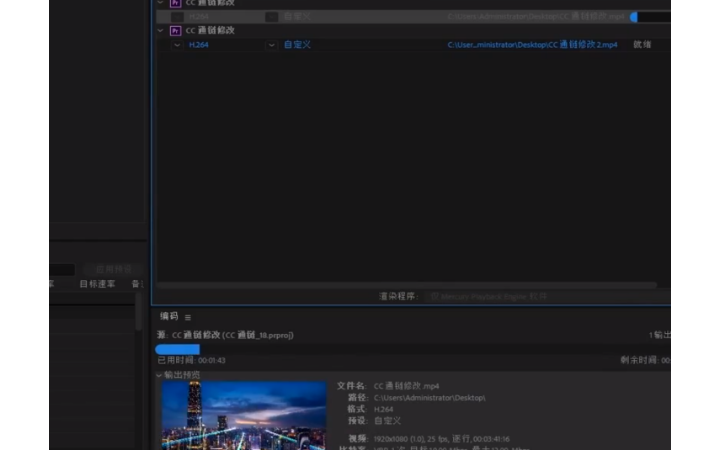The width and height of the screenshot is (720, 450).
Task: Collapse the second CC 通链修改 queue item
Action: tap(160, 30)
